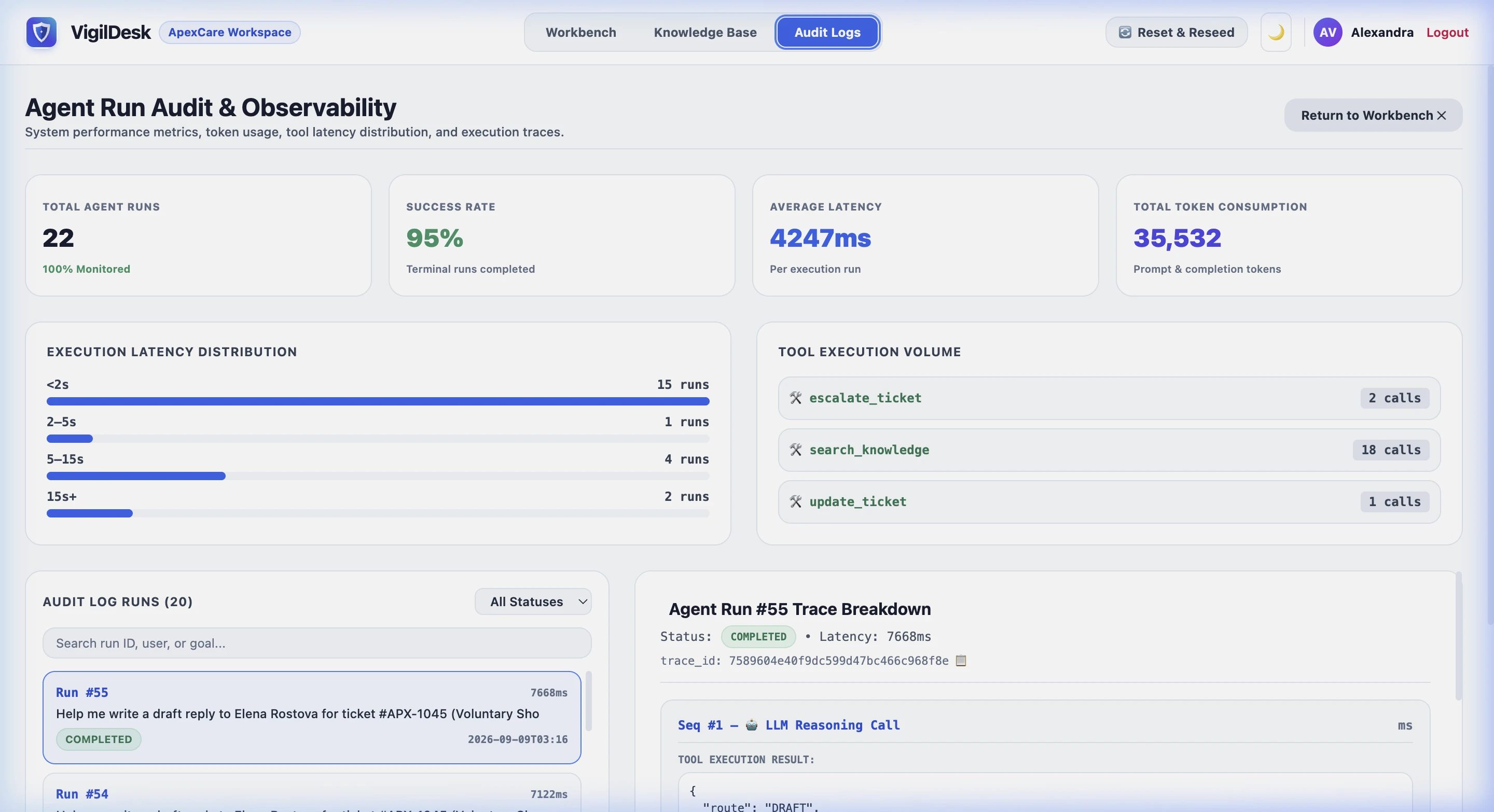Click the '18 calls' badge
The image size is (1494, 812).
pos(1391,450)
